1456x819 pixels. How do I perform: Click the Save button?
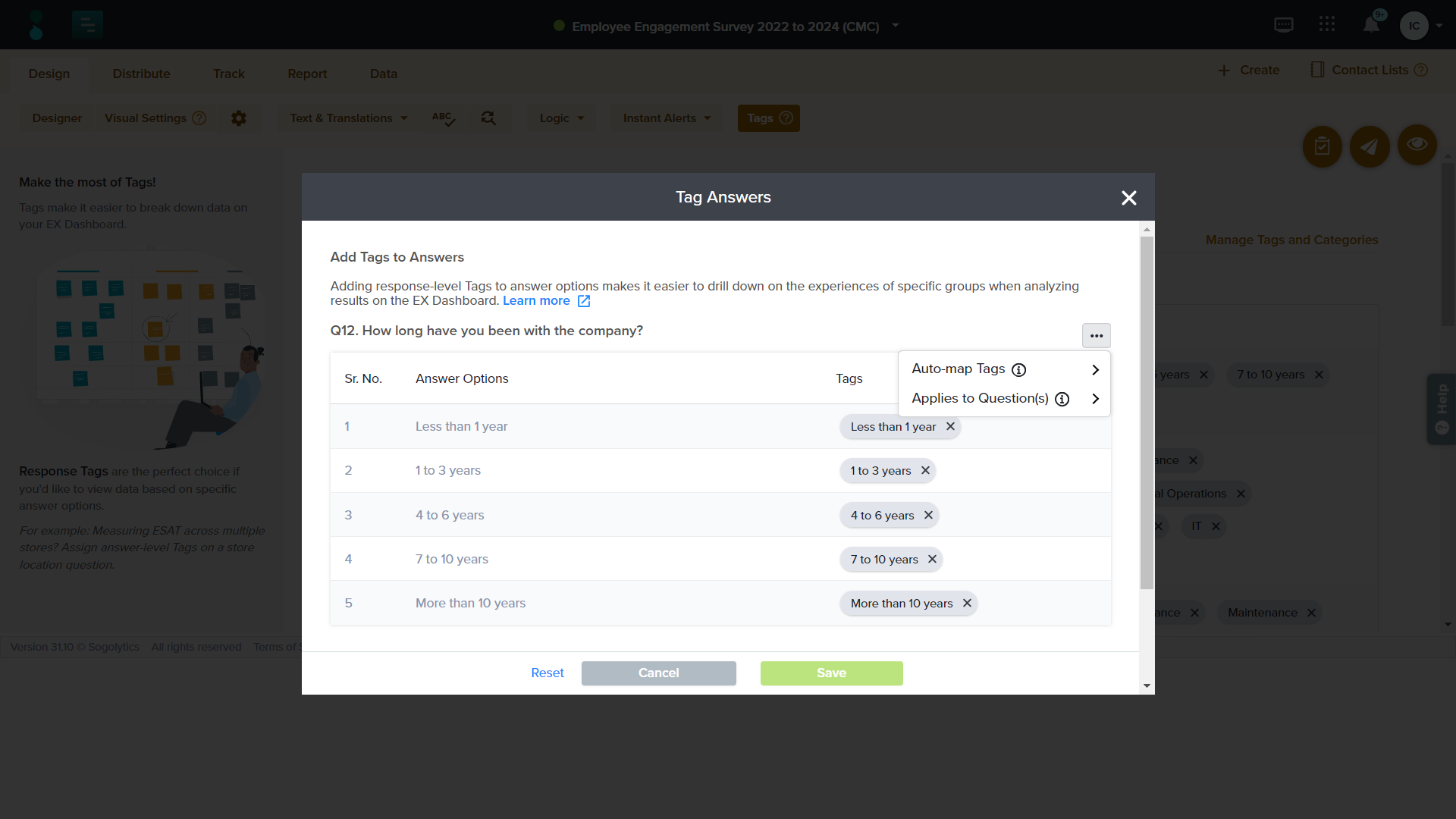[831, 673]
